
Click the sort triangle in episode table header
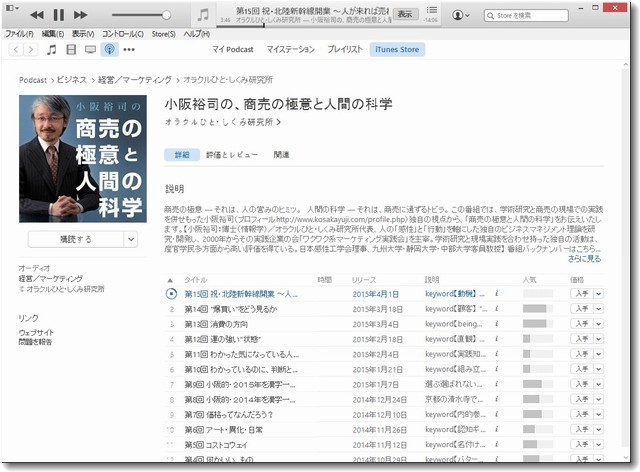(x=170, y=280)
